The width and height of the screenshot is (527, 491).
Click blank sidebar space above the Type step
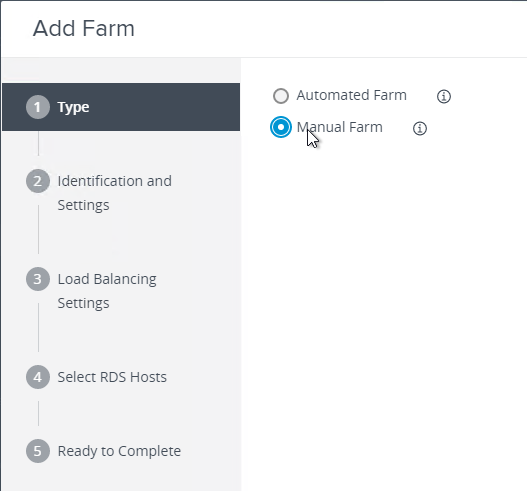coord(121,71)
